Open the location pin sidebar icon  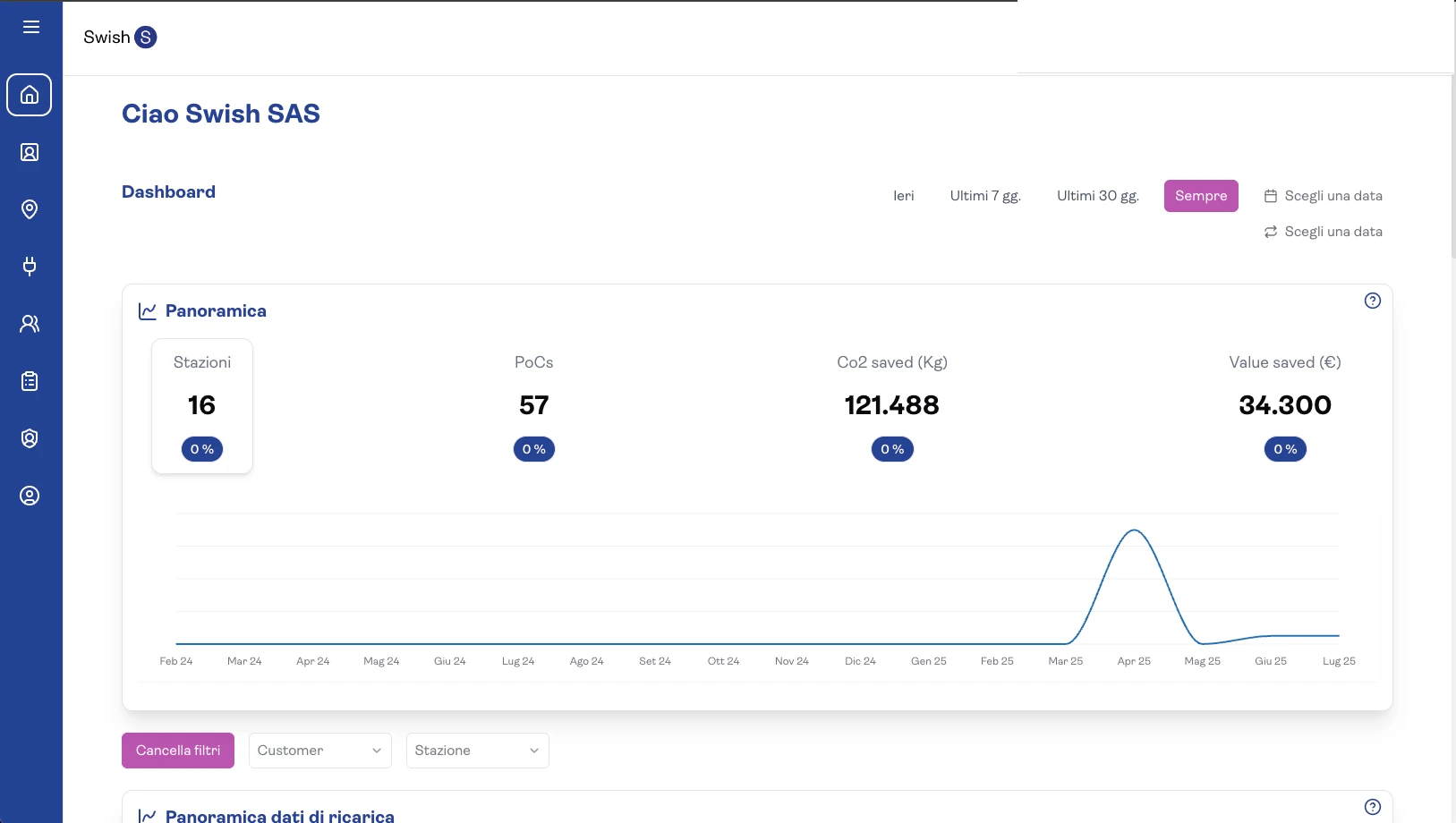coord(30,209)
